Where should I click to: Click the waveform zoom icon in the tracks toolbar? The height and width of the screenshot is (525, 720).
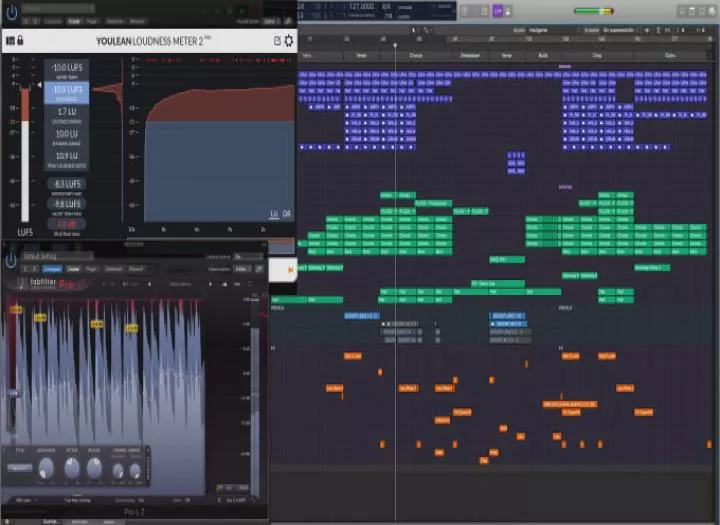[647, 30]
